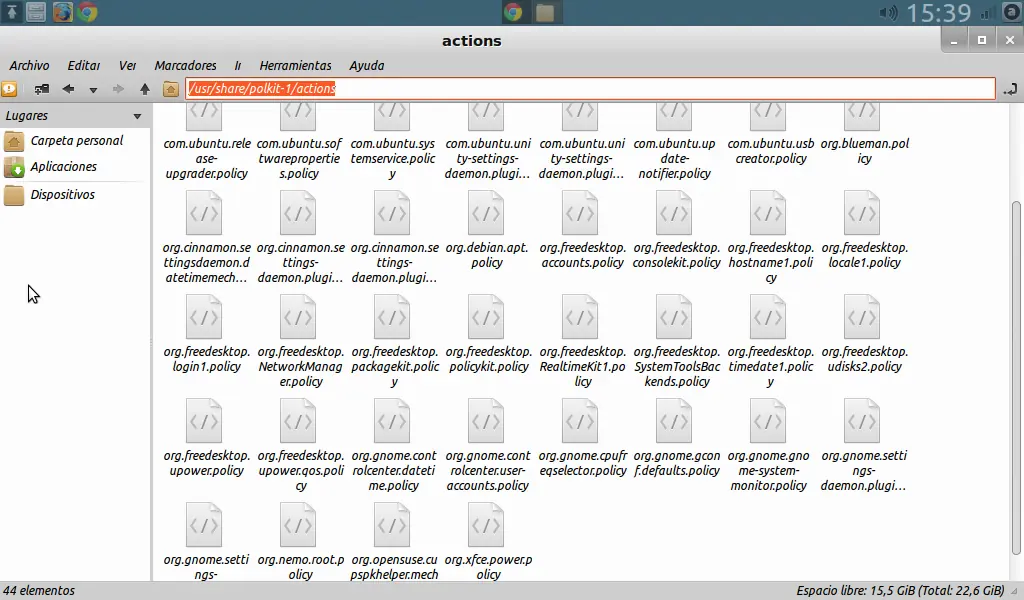Select org.xfce.power.policy file icon

(486, 524)
